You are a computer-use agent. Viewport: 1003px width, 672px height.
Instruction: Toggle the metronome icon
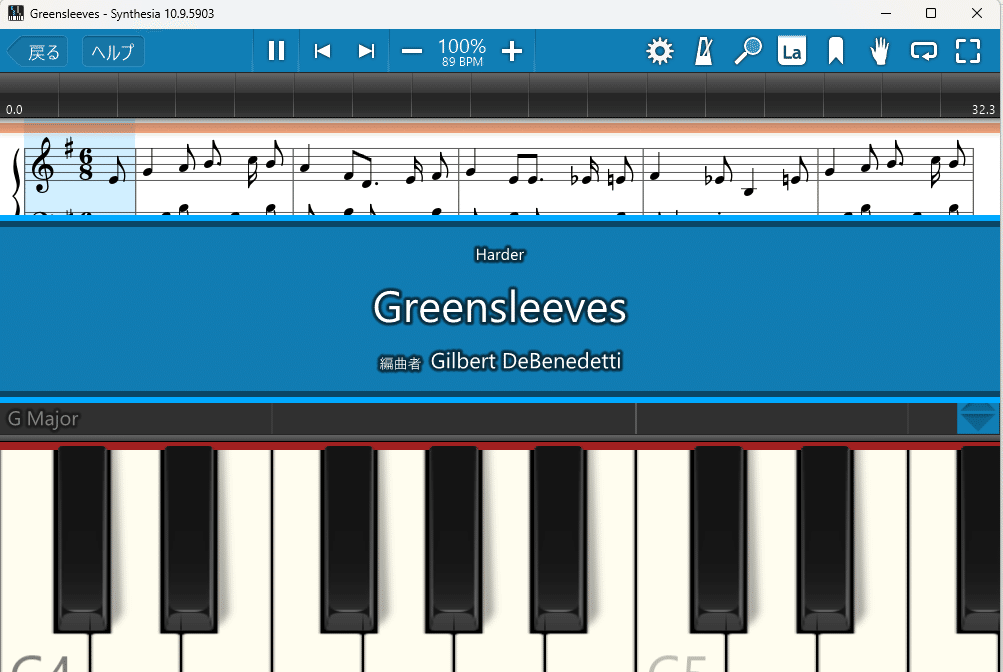704,51
